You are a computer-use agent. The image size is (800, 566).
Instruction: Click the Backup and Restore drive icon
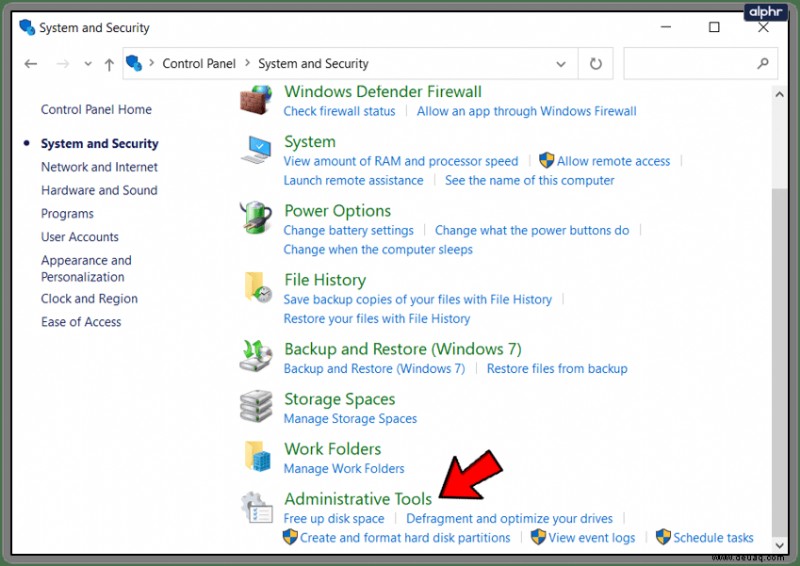pyautogui.click(x=256, y=356)
